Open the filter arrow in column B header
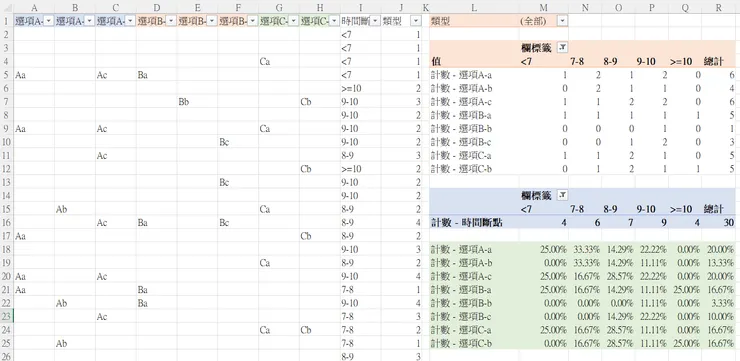The width and height of the screenshot is (740, 361). point(89,21)
